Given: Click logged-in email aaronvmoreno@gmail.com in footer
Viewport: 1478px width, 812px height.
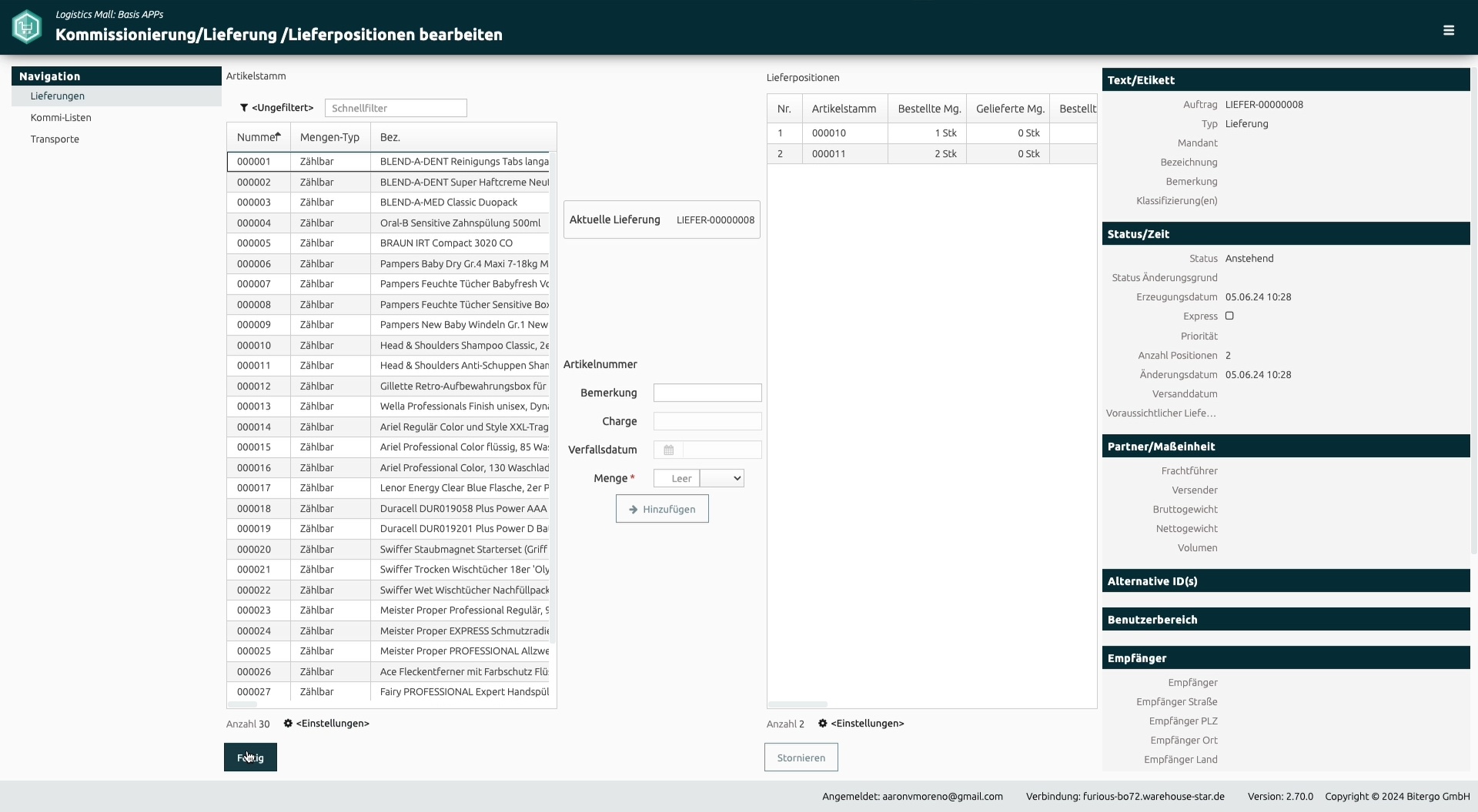Looking at the screenshot, I should (x=942, y=797).
